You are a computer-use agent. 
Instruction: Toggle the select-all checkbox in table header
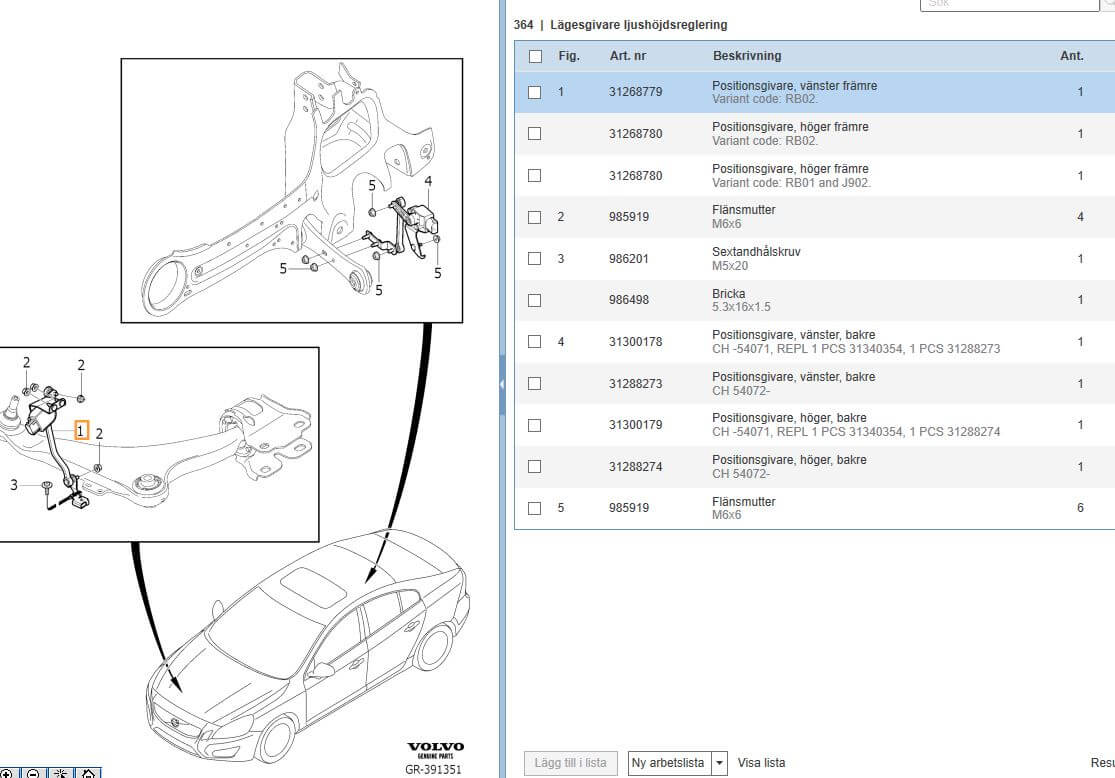point(535,56)
